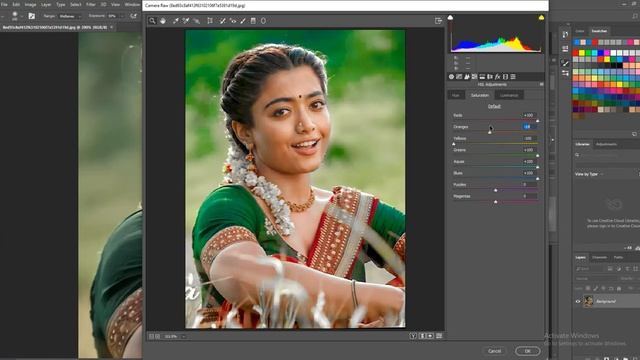This screenshot has height=360, width=640.
Task: Open the Split Toning panel icon
Action: pyautogui.click(x=482, y=77)
